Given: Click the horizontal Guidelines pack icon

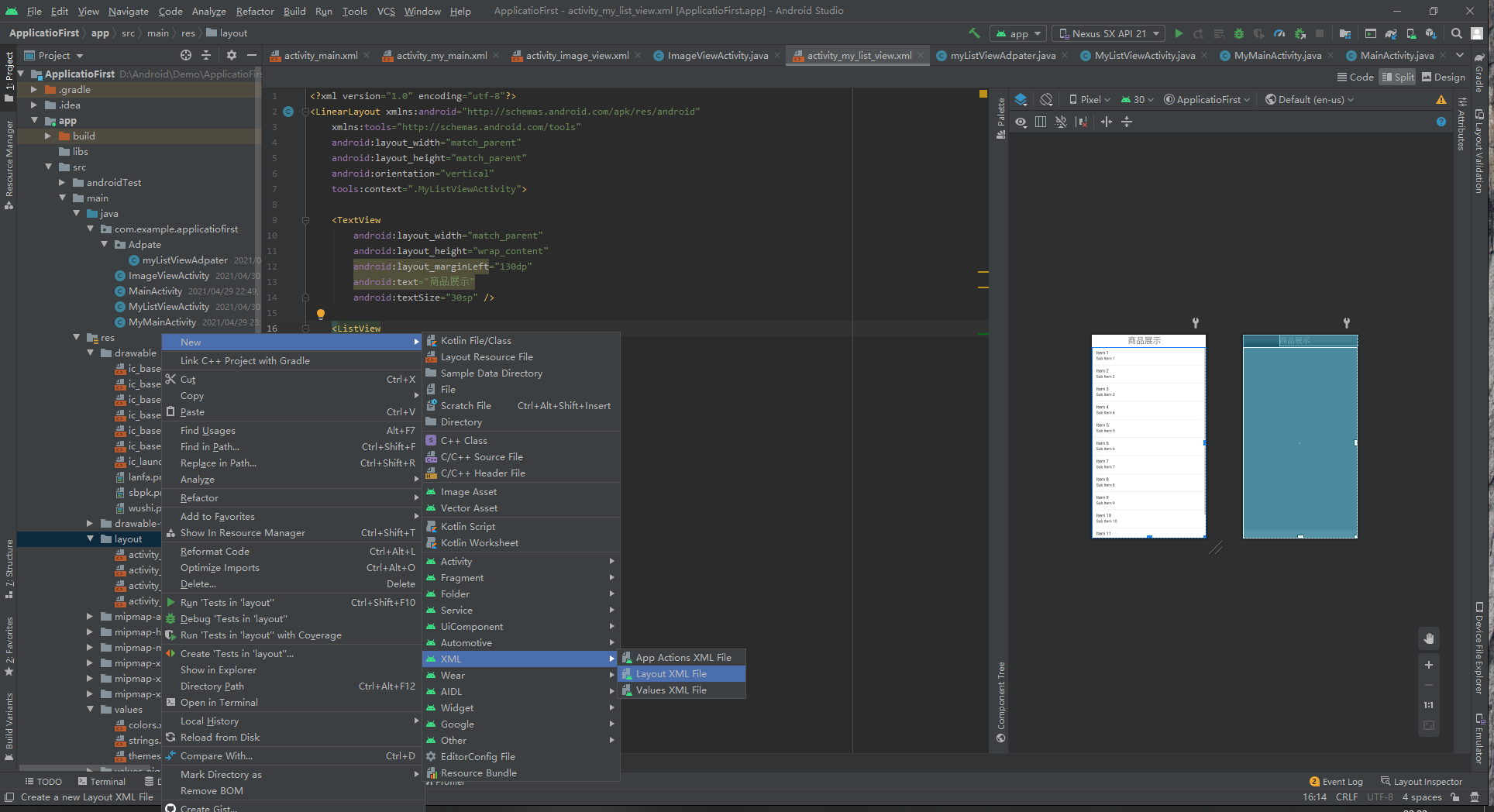Looking at the screenshot, I should [x=1107, y=122].
